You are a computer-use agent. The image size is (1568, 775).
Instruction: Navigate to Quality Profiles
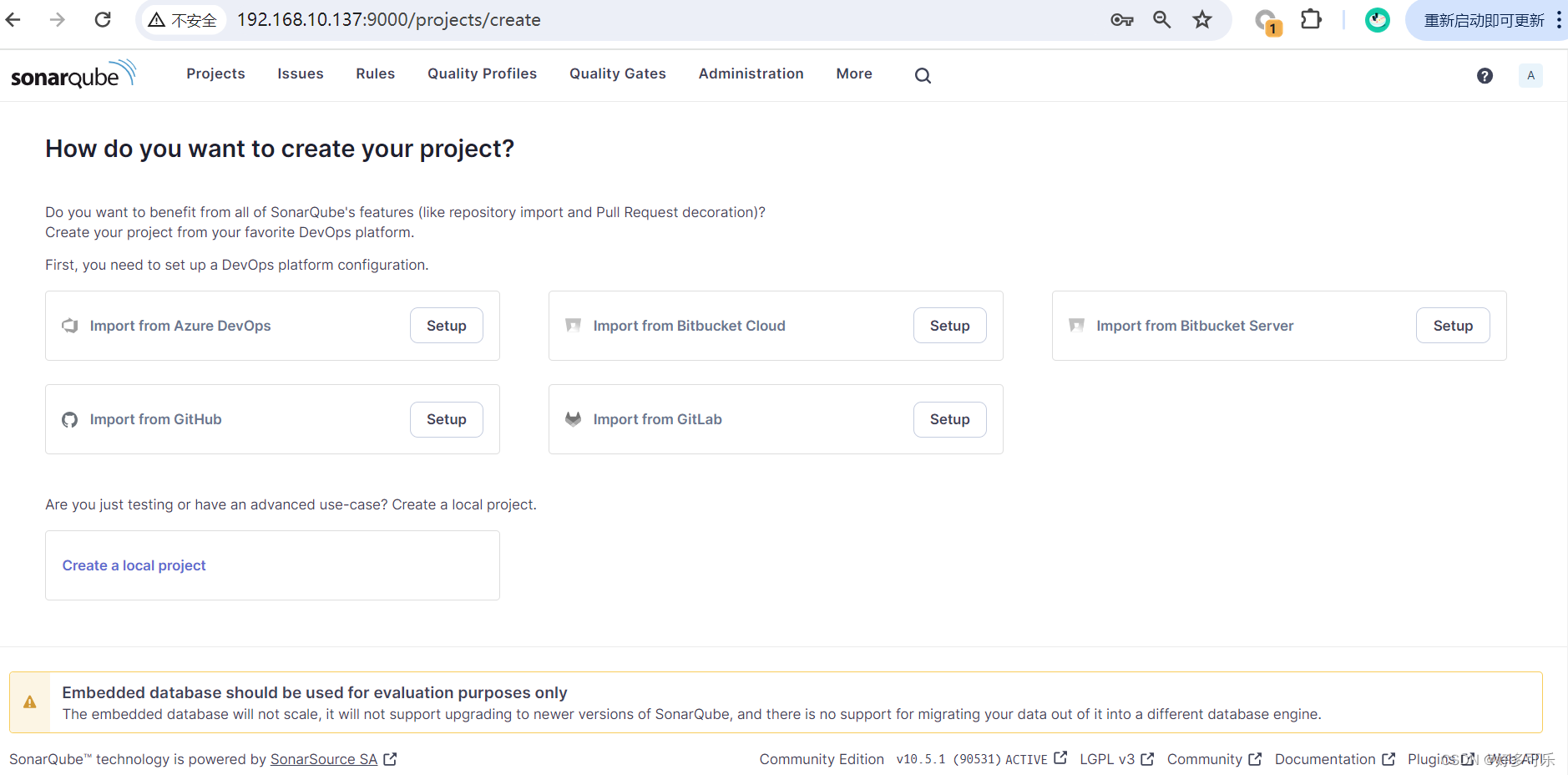pos(482,73)
